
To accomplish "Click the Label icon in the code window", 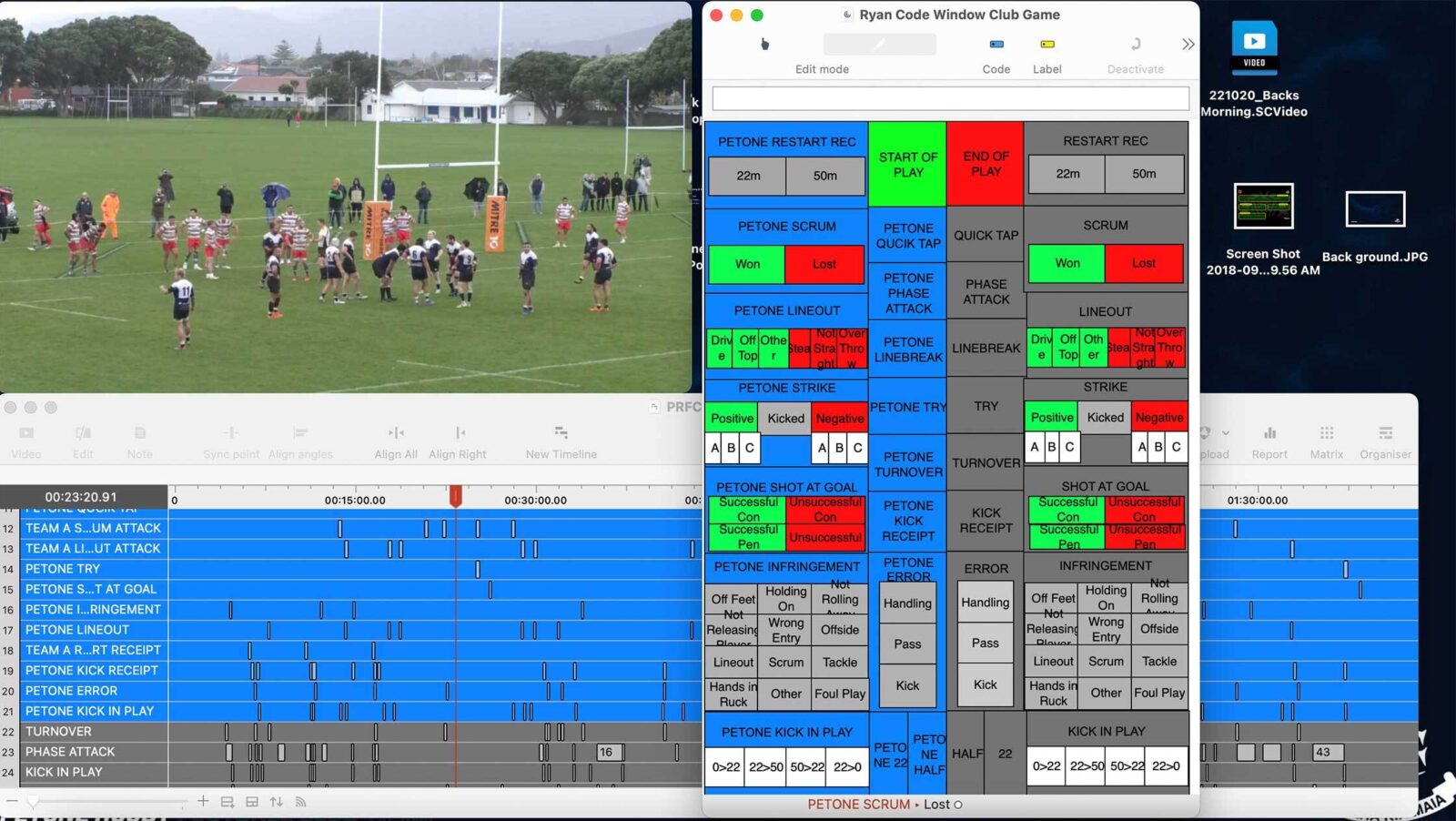I will click(x=1047, y=43).
